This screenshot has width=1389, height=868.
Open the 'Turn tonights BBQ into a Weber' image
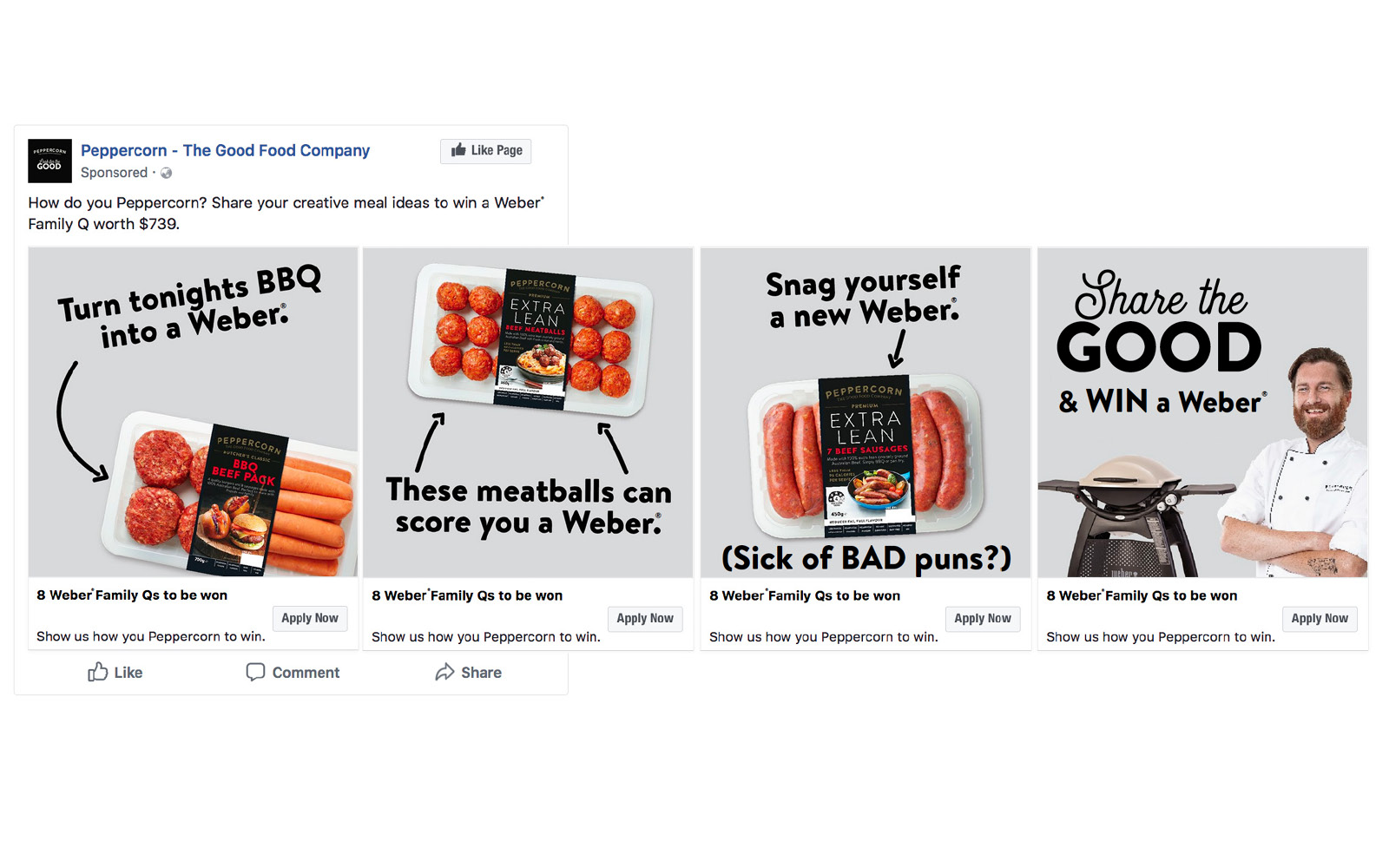point(193,412)
